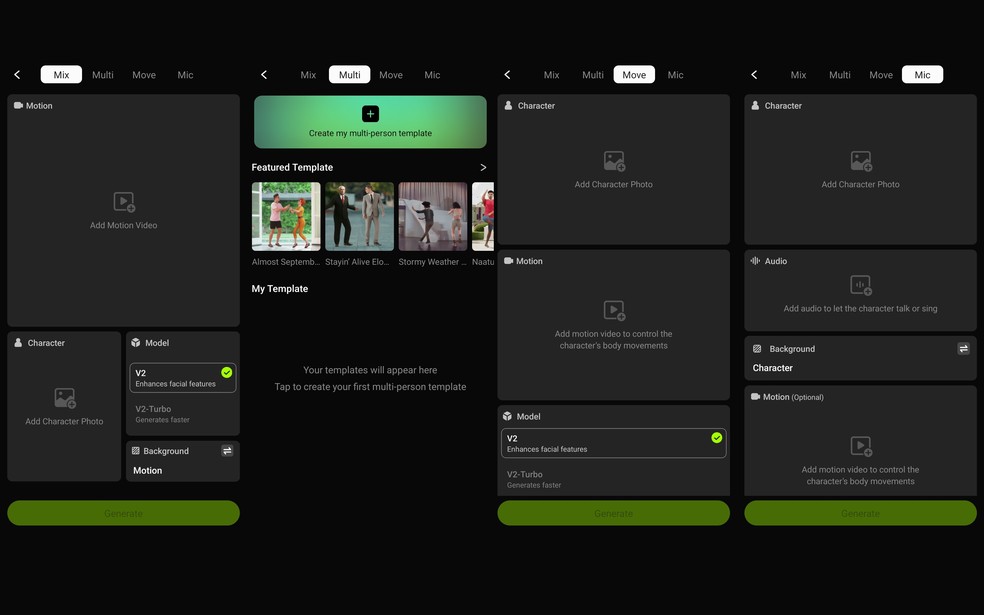Select the V2-Turbo model in the Mix screen
Image resolution: width=984 pixels, height=615 pixels.
(x=183, y=414)
